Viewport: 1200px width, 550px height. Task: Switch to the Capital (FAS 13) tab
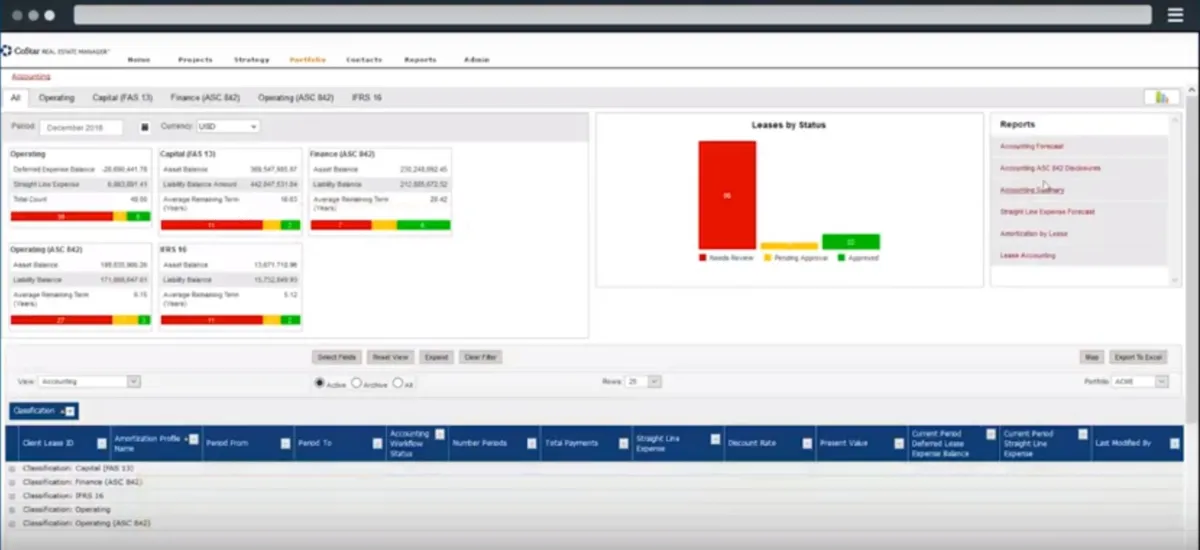pyautogui.click(x=122, y=98)
